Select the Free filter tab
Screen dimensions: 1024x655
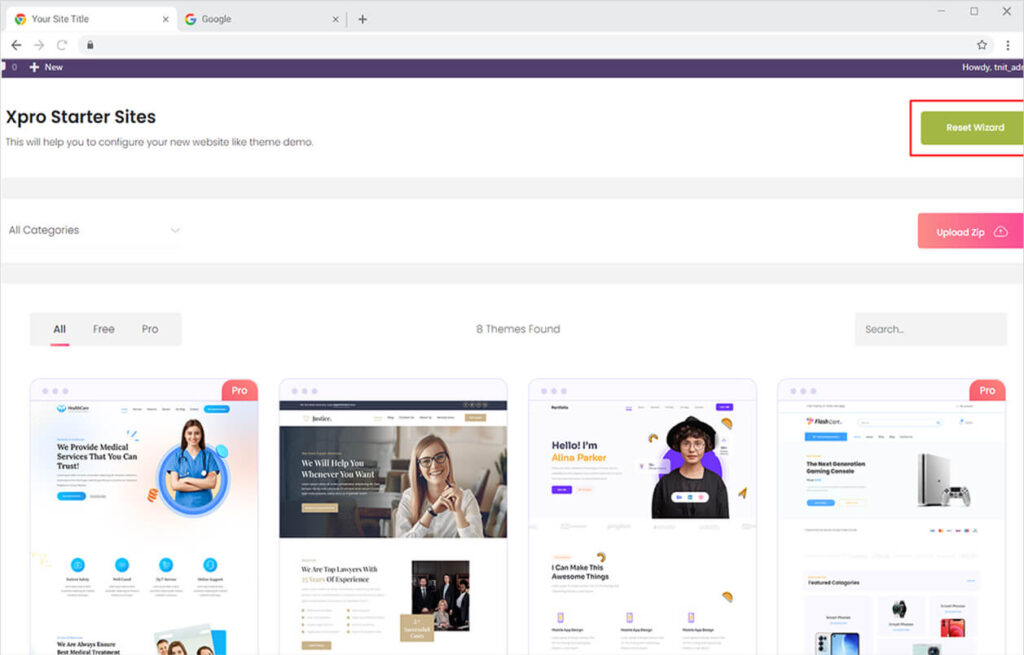(104, 329)
